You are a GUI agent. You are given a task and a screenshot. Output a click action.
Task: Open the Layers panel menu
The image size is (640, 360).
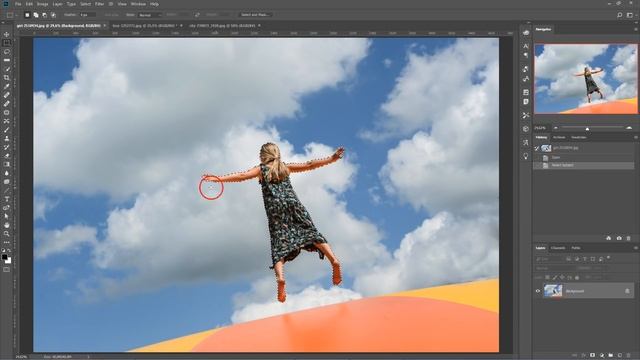tap(635, 248)
